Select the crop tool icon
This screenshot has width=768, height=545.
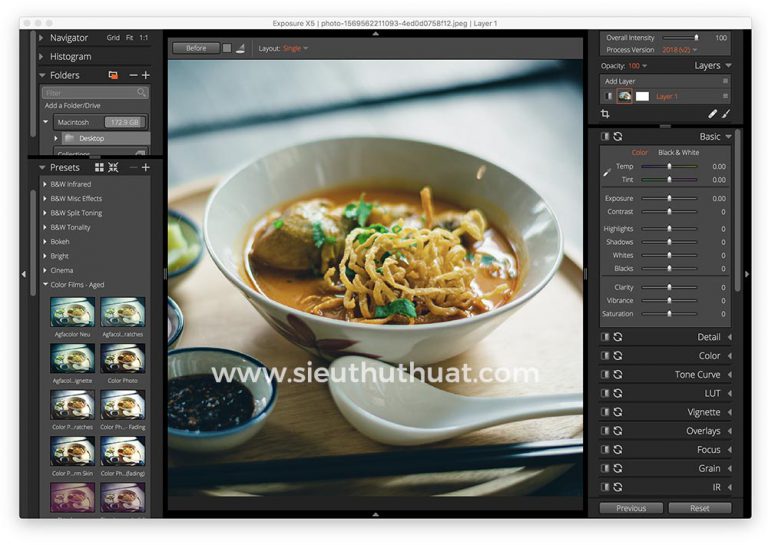pos(605,114)
